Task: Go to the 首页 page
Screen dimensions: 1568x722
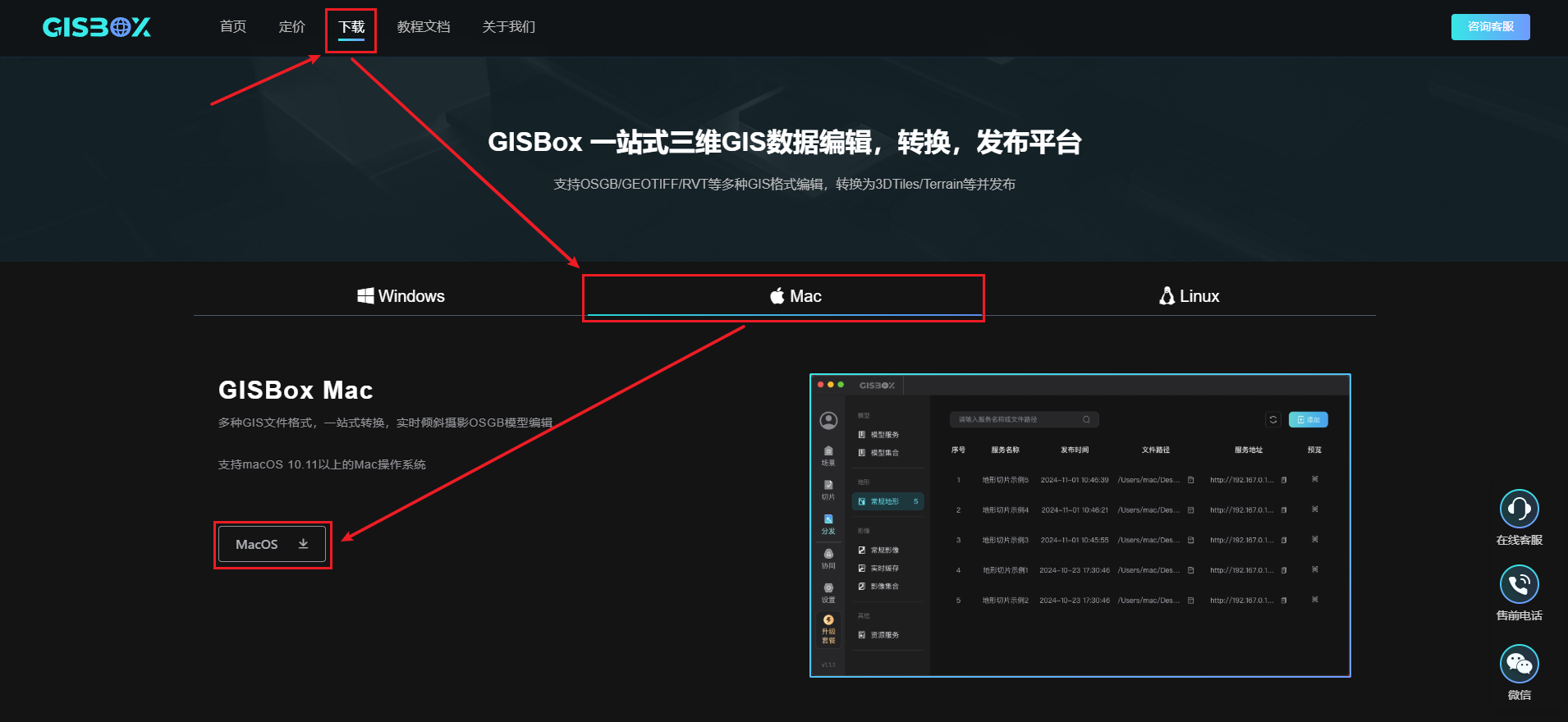Action: 233,27
